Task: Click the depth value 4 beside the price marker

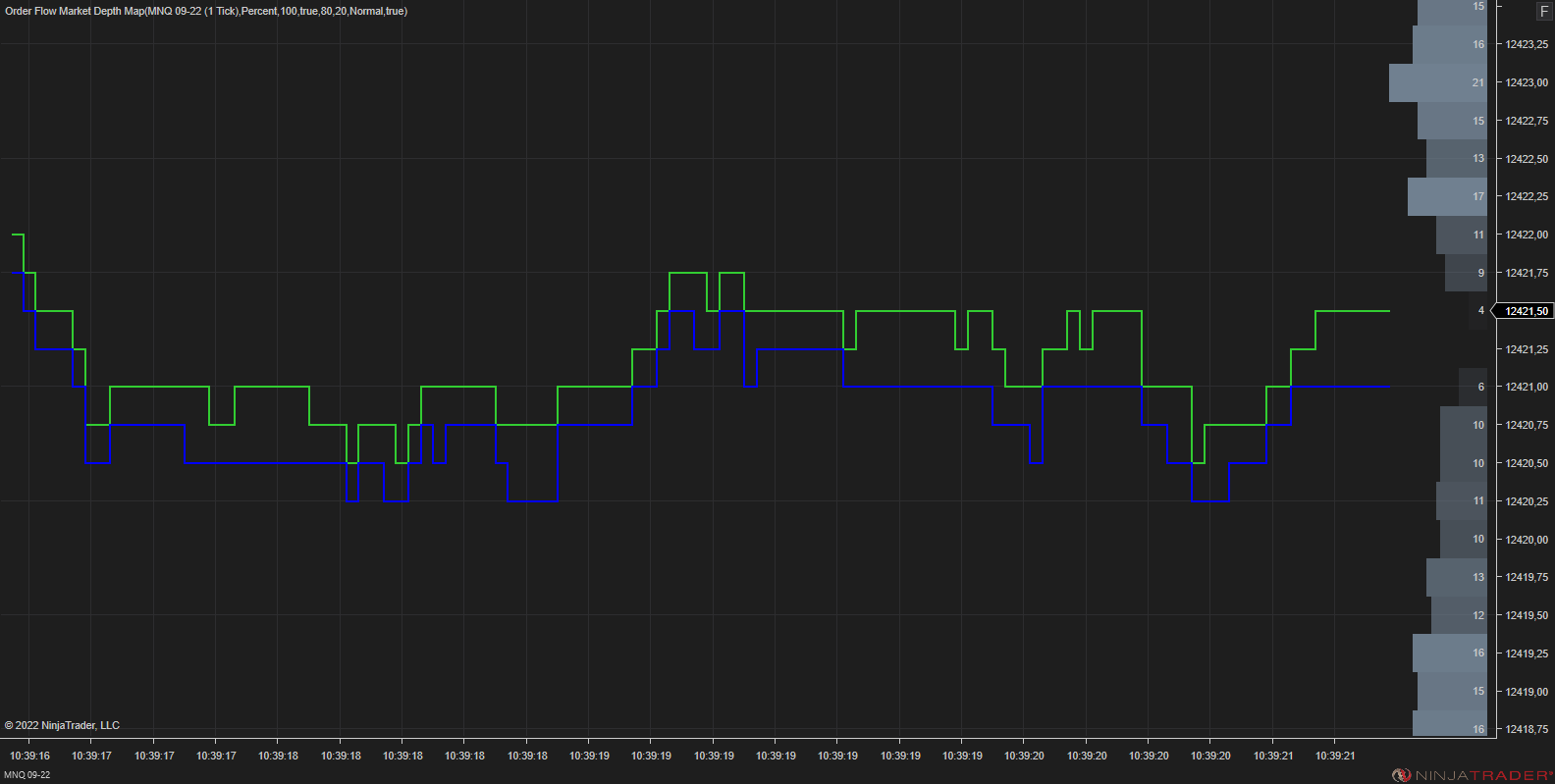Action: click(1481, 310)
